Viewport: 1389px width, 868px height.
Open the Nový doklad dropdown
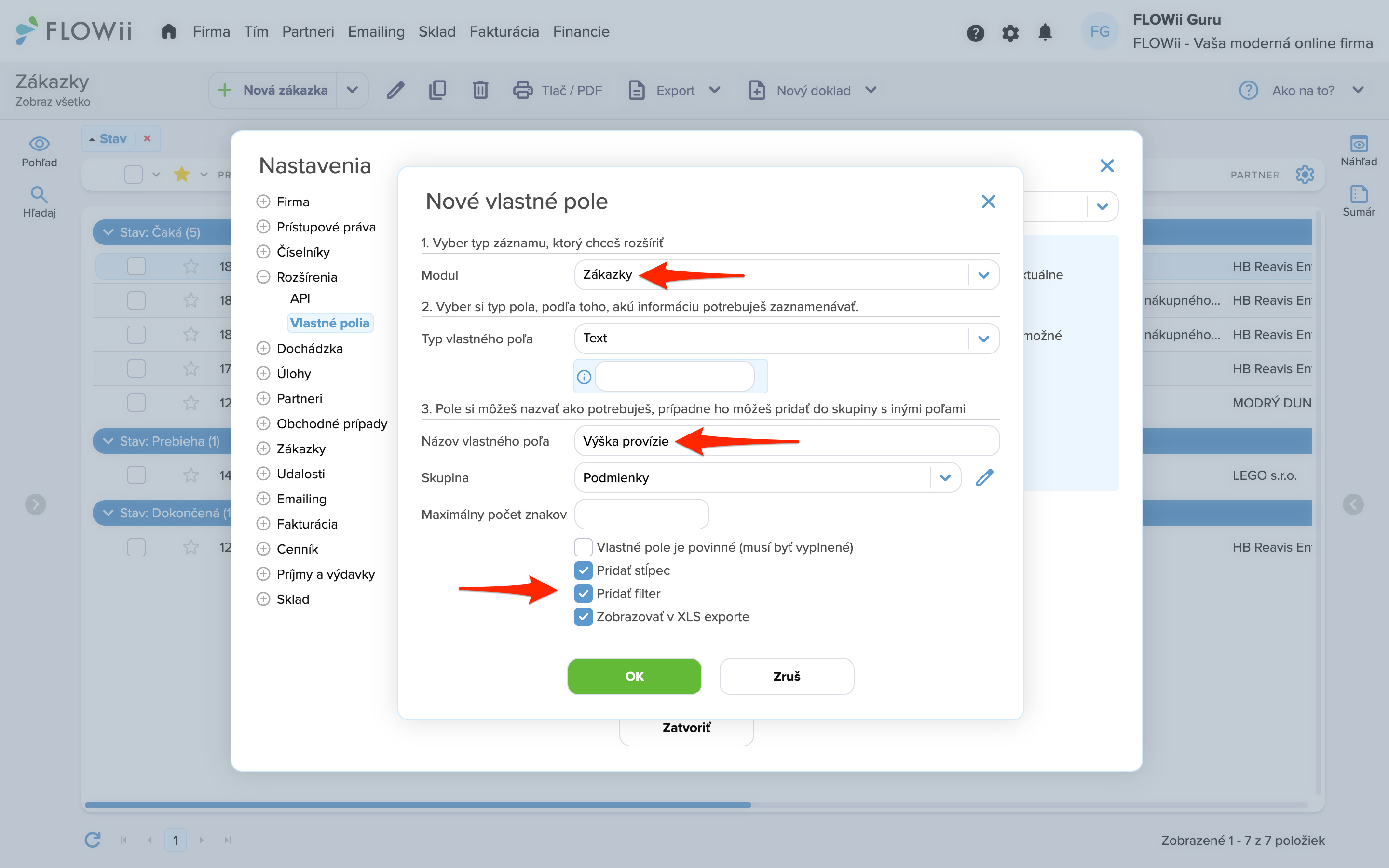pyautogui.click(x=812, y=90)
